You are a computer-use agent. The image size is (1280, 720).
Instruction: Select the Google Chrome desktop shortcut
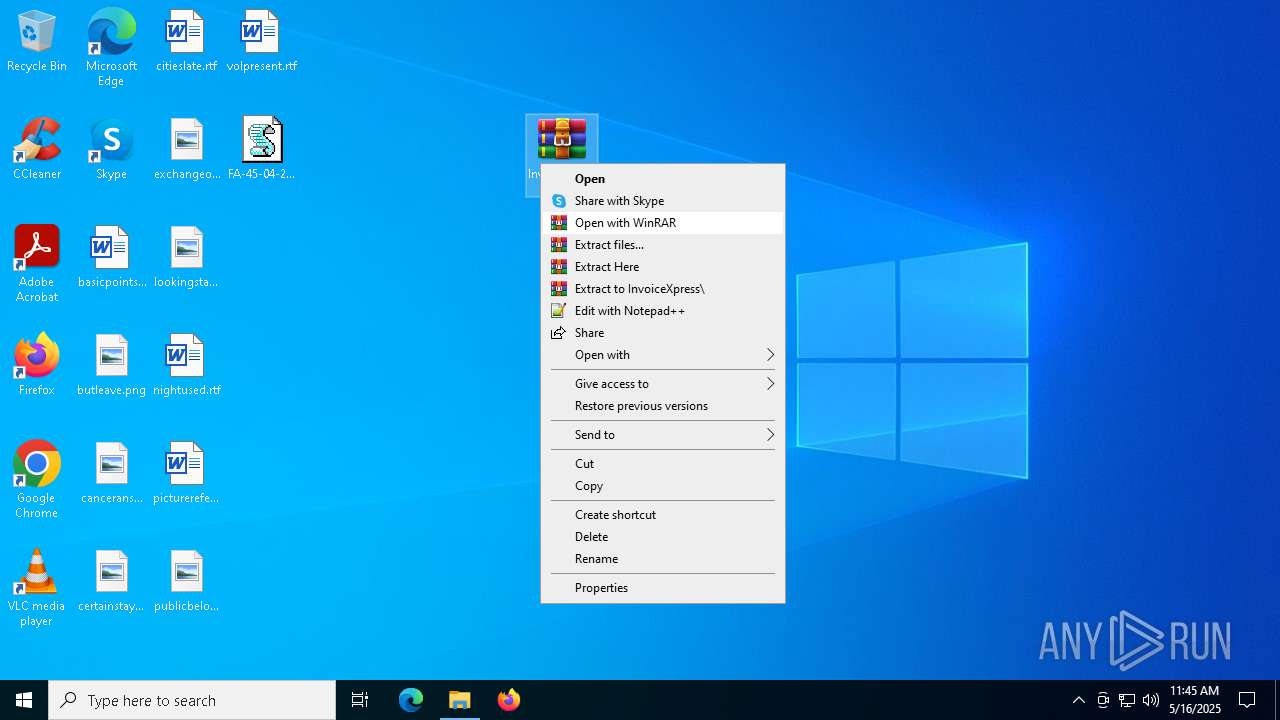tap(37, 480)
